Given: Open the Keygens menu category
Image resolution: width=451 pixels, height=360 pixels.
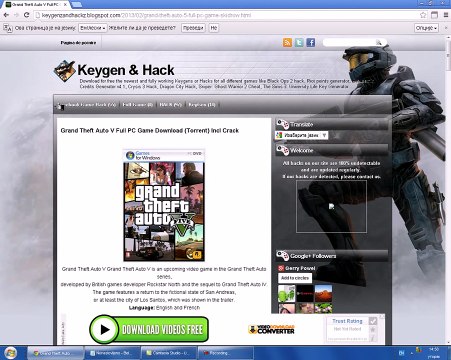Looking at the screenshot, I should coord(202,105).
